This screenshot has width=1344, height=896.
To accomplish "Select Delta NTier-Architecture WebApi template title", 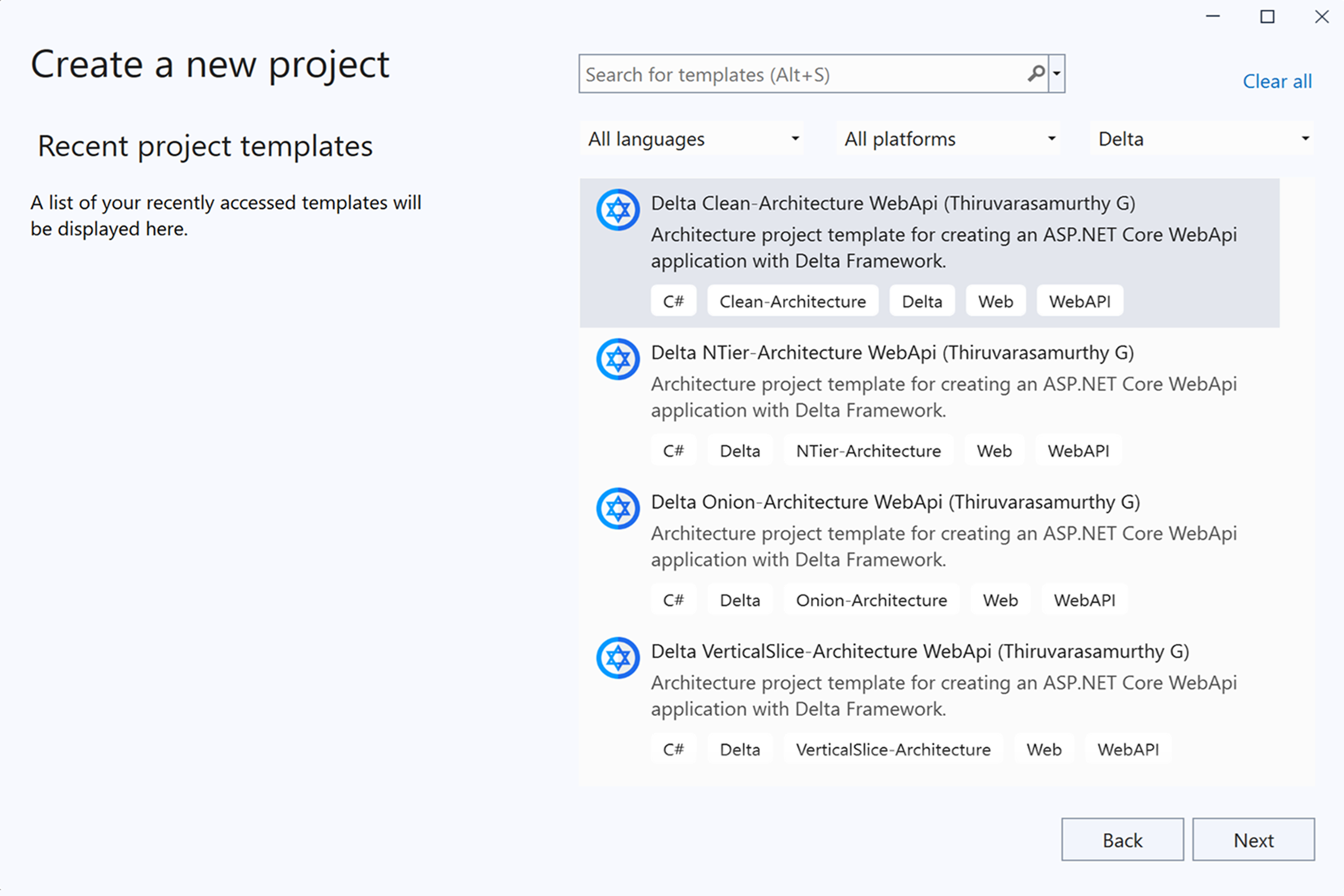I will [892, 352].
